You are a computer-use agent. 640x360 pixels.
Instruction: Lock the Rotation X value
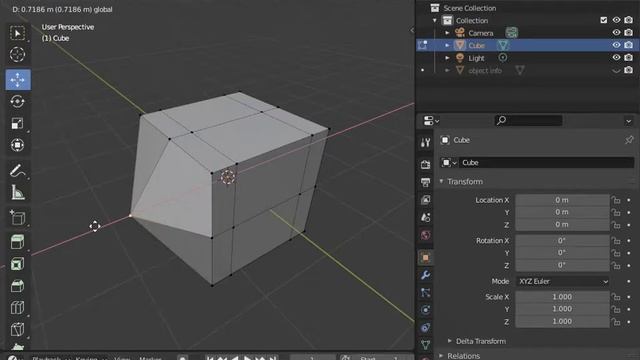click(616, 241)
